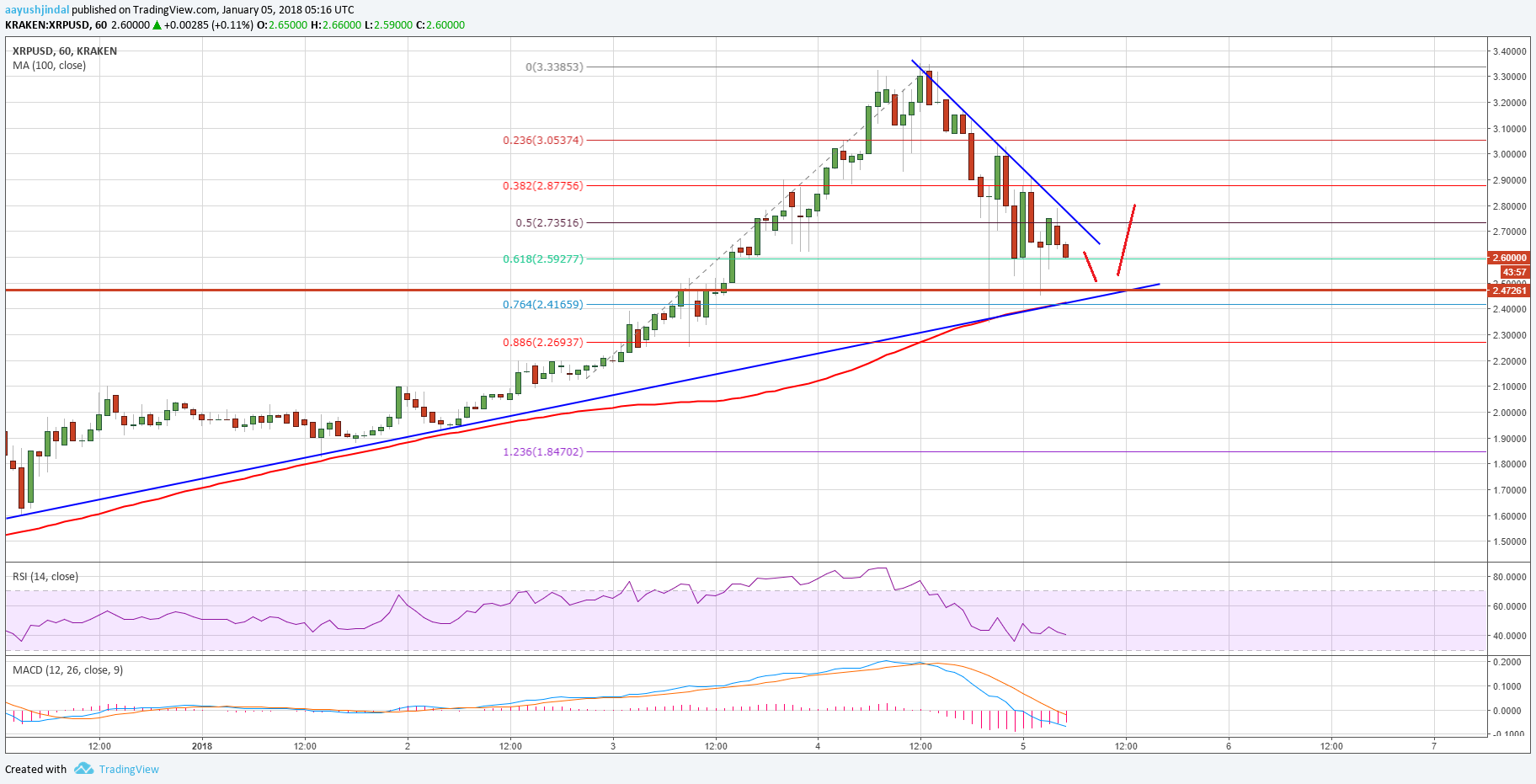Click the 2018 label on the time axis
Screen dimensions: 1536x784
[201, 745]
